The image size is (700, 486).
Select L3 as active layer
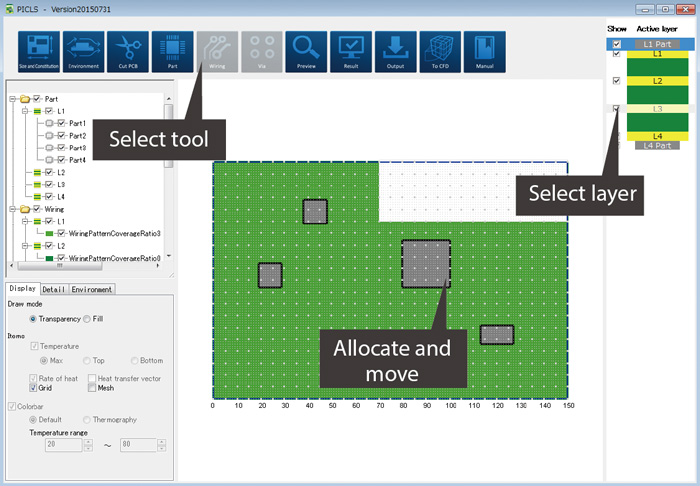point(657,108)
